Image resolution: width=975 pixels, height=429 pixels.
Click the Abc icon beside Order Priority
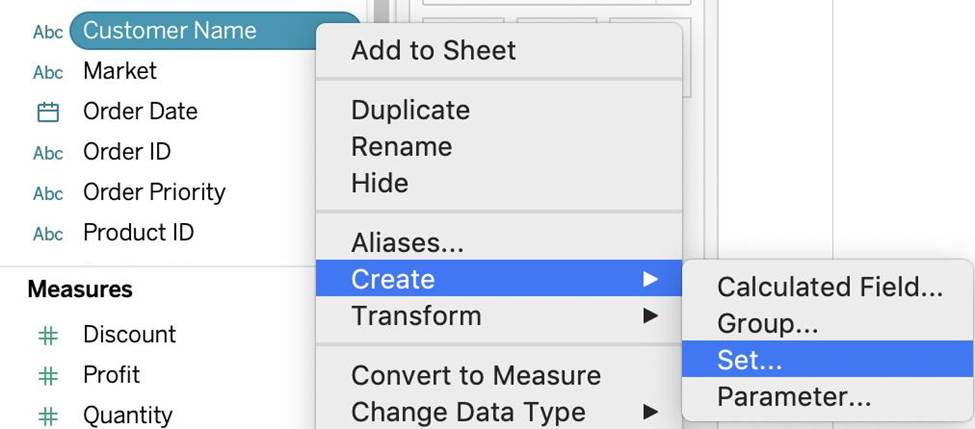click(48, 193)
